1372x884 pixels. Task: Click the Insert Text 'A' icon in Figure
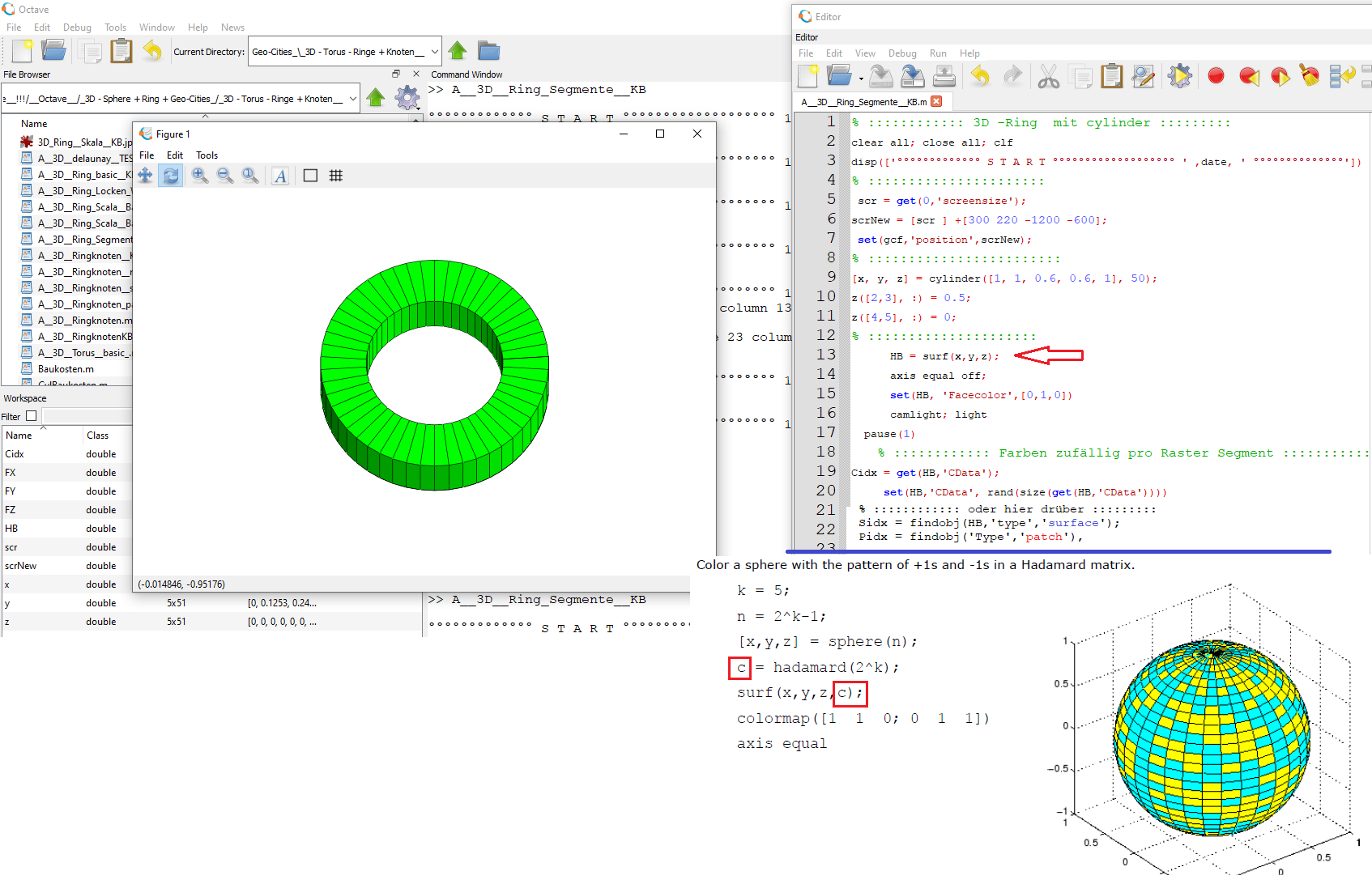pyautogui.click(x=280, y=176)
